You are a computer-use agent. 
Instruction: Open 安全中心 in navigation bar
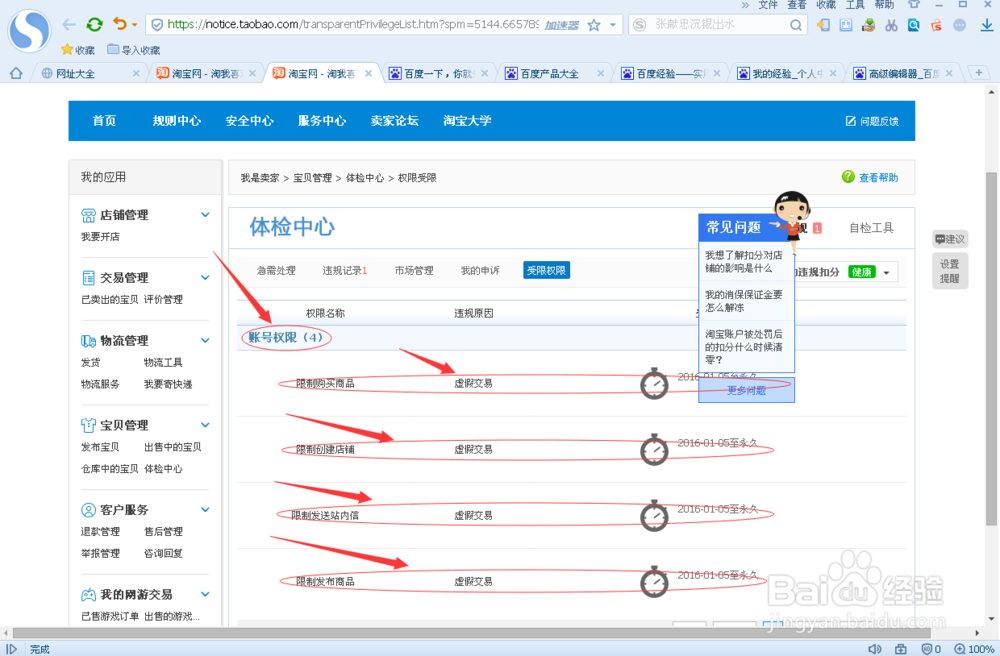coord(249,120)
